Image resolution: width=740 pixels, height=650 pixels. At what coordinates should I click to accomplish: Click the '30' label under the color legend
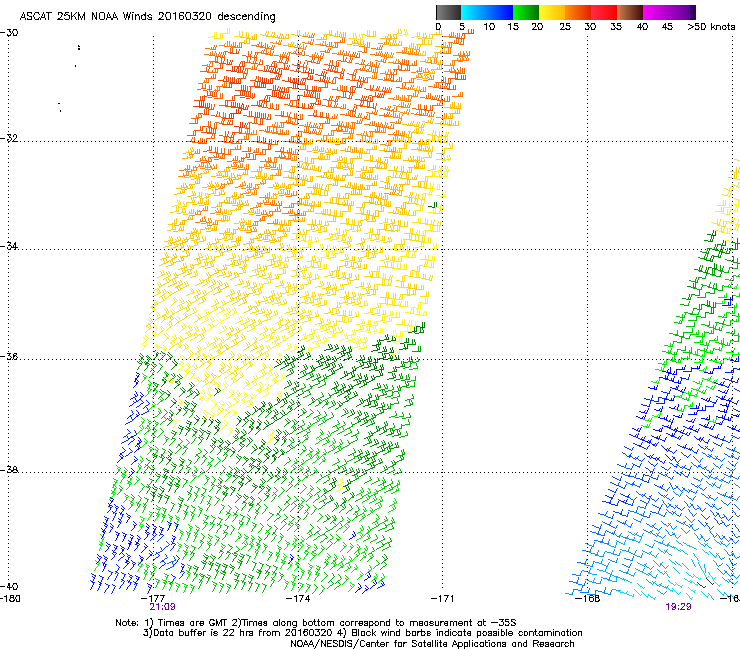pos(590,27)
